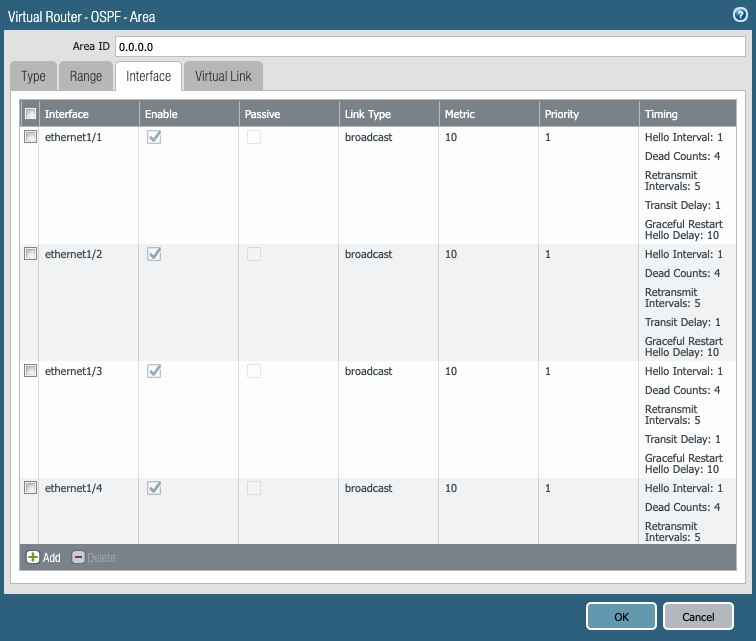Click the Timing column header
Image resolution: width=756 pixels, height=641 pixels.
pos(688,114)
